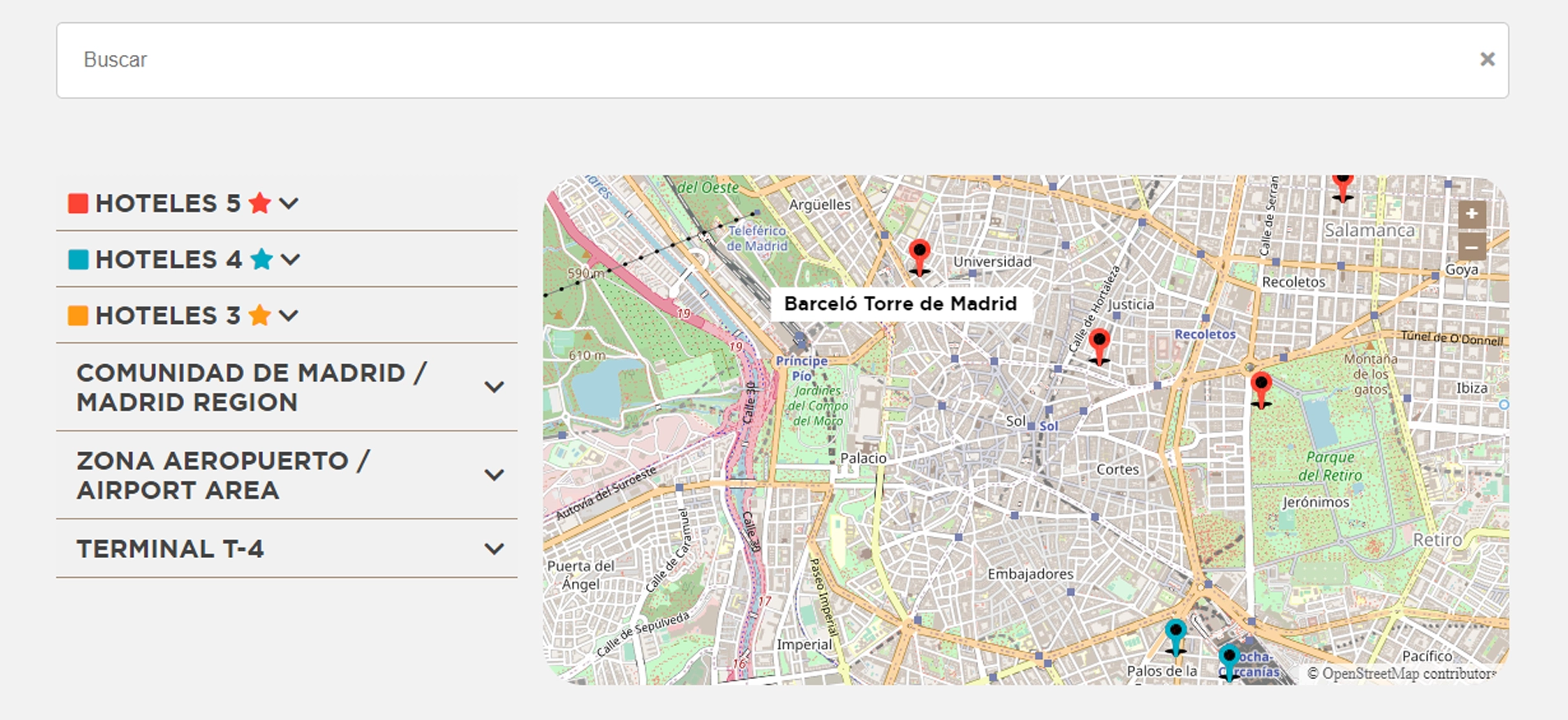Select the teal pin near Palos de la
The image size is (1568, 720).
[1175, 636]
